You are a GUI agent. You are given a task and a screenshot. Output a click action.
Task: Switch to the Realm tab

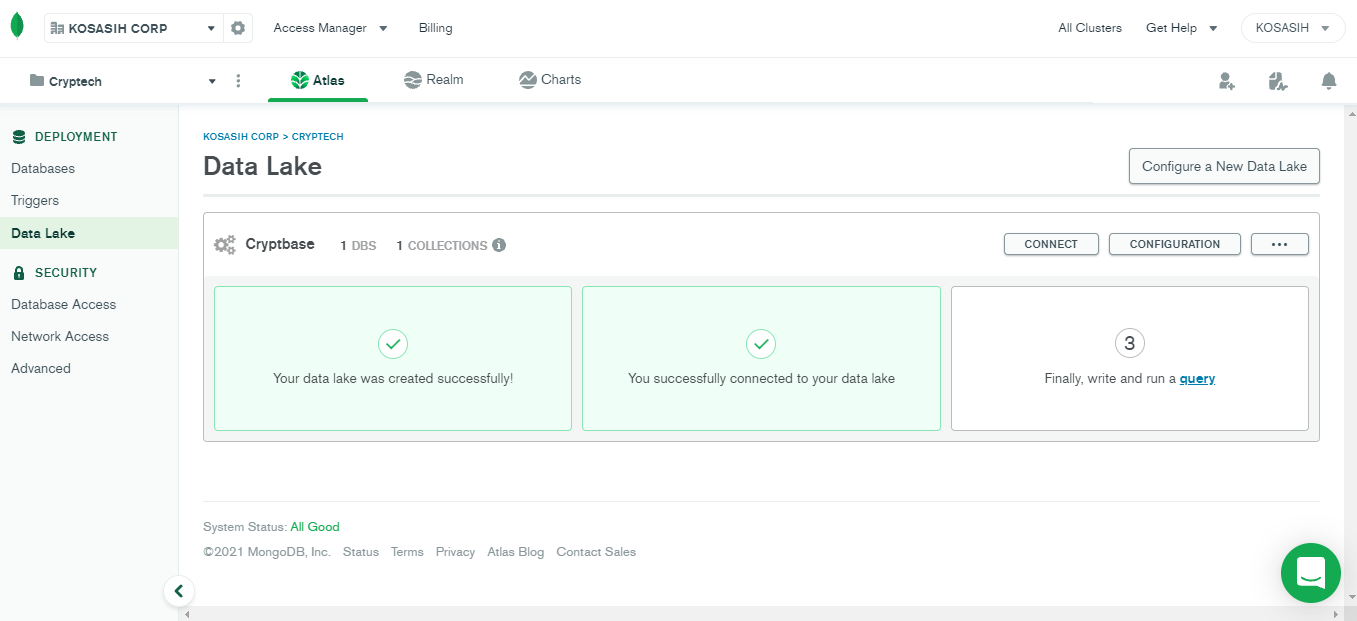(x=434, y=79)
